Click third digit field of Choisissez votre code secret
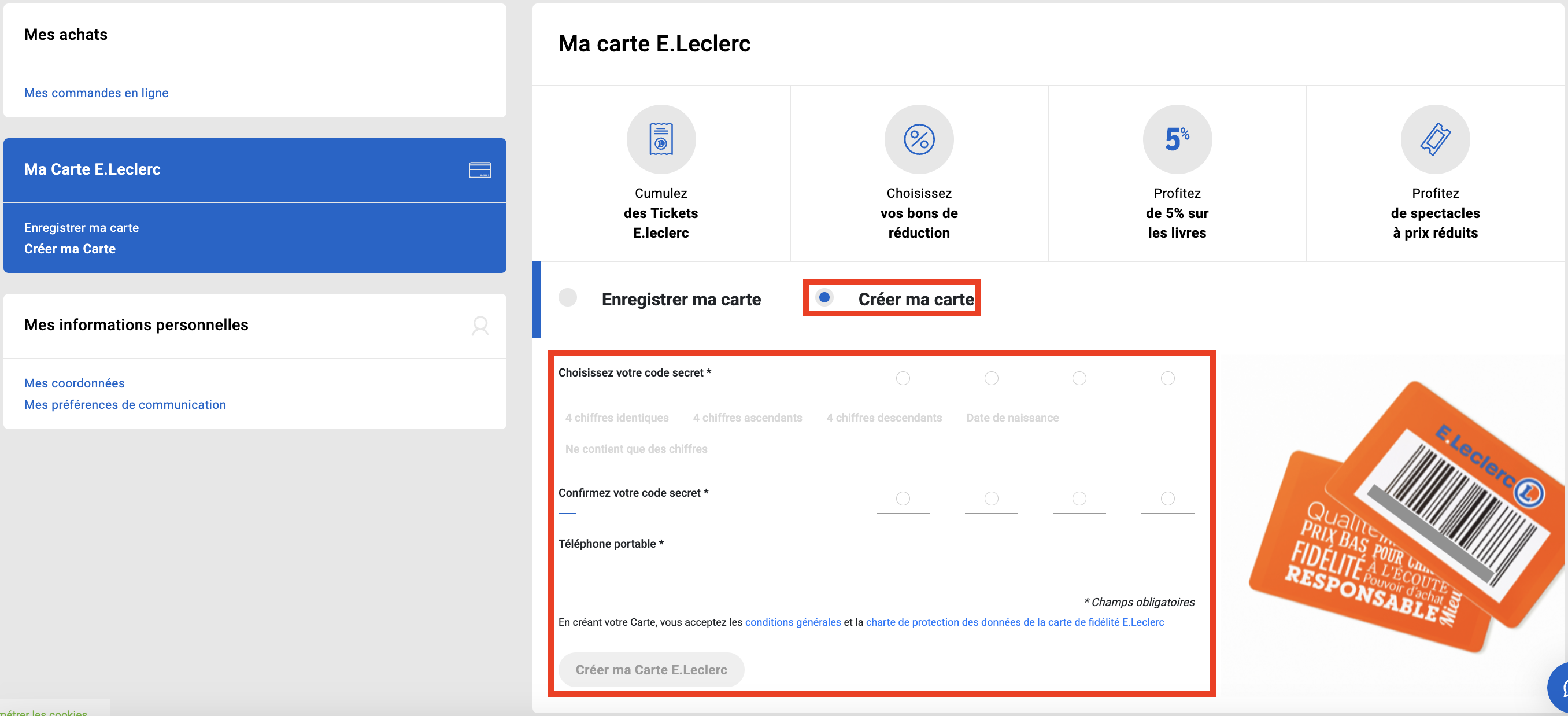The width and height of the screenshot is (1568, 716). (x=1079, y=379)
